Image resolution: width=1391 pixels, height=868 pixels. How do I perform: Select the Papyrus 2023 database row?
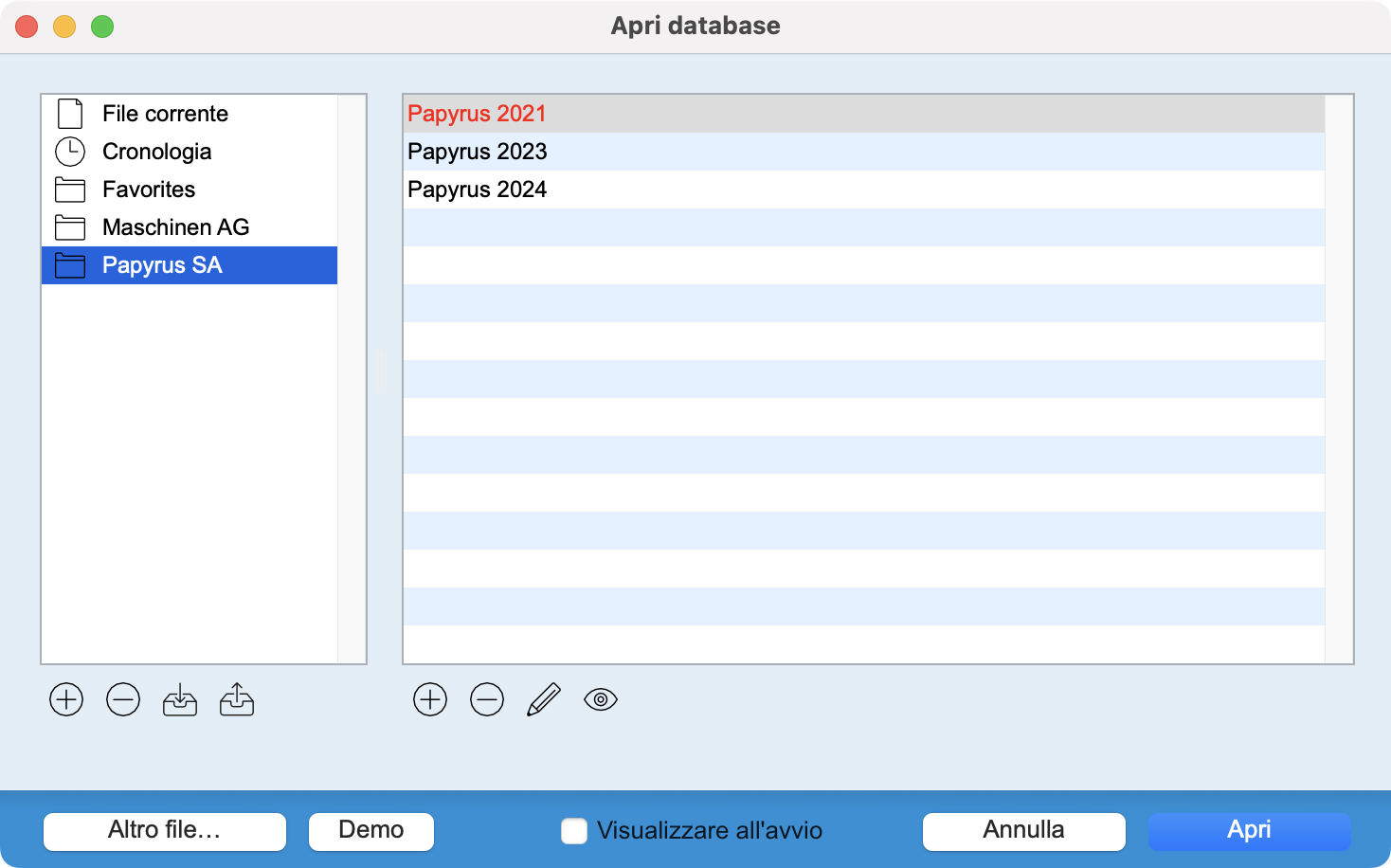863,152
